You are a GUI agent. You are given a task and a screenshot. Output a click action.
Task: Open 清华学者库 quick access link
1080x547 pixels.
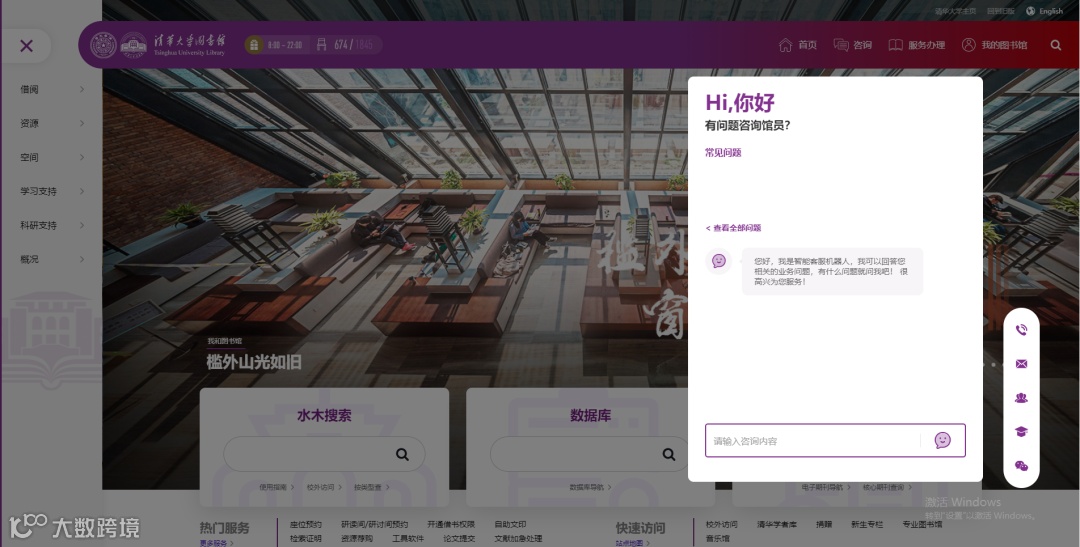click(777, 524)
